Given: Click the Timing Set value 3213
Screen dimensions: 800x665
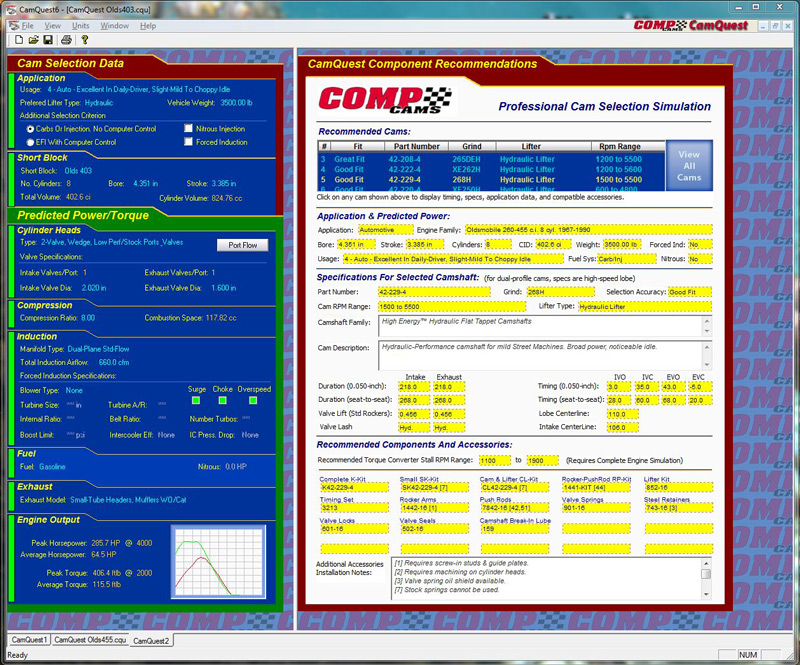Looking at the screenshot, I should 354,508.
